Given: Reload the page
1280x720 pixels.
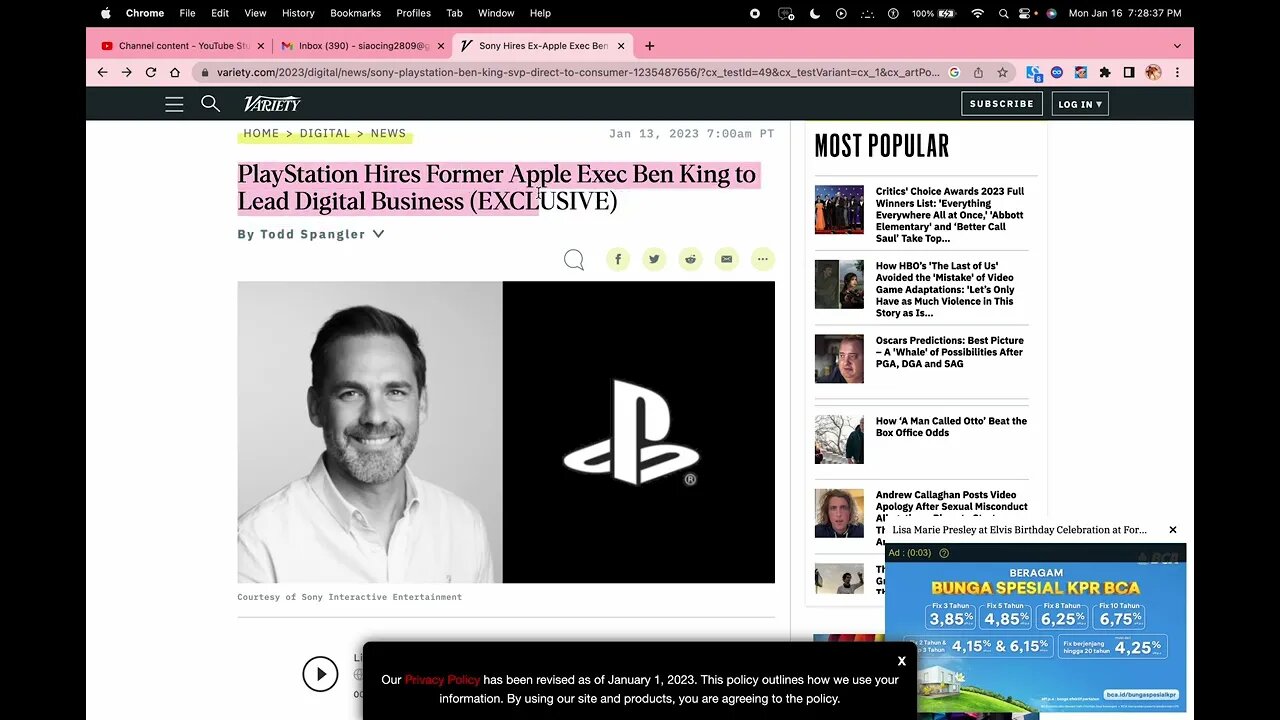Looking at the screenshot, I should click(151, 72).
